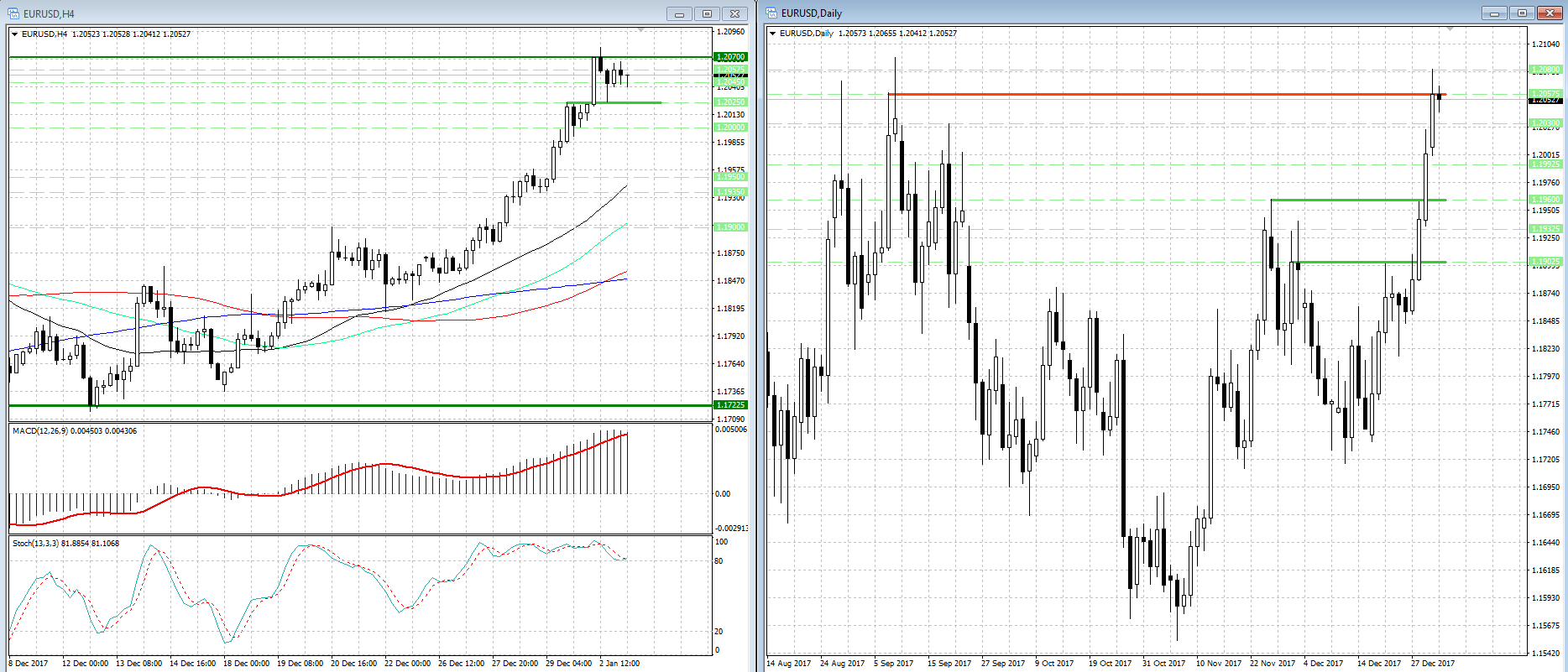Click the EURUSD,Daily quote text in the chart
The width and height of the screenshot is (1568, 672).
[x=868, y=34]
